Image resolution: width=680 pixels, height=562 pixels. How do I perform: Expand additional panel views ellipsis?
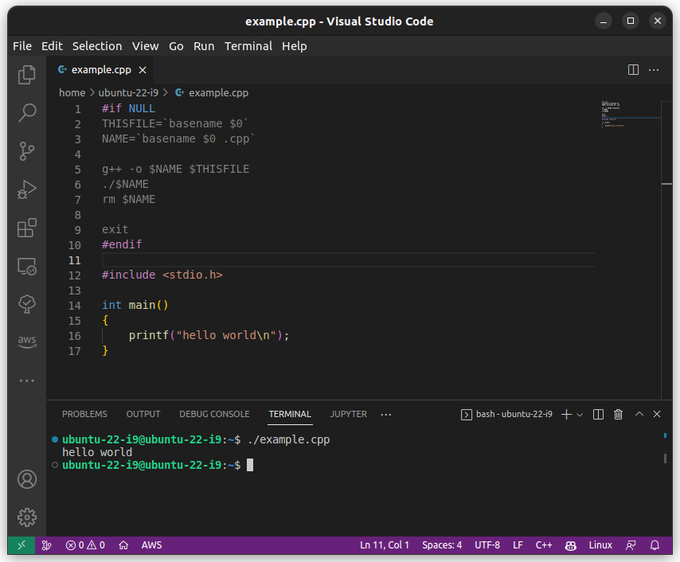(x=386, y=415)
